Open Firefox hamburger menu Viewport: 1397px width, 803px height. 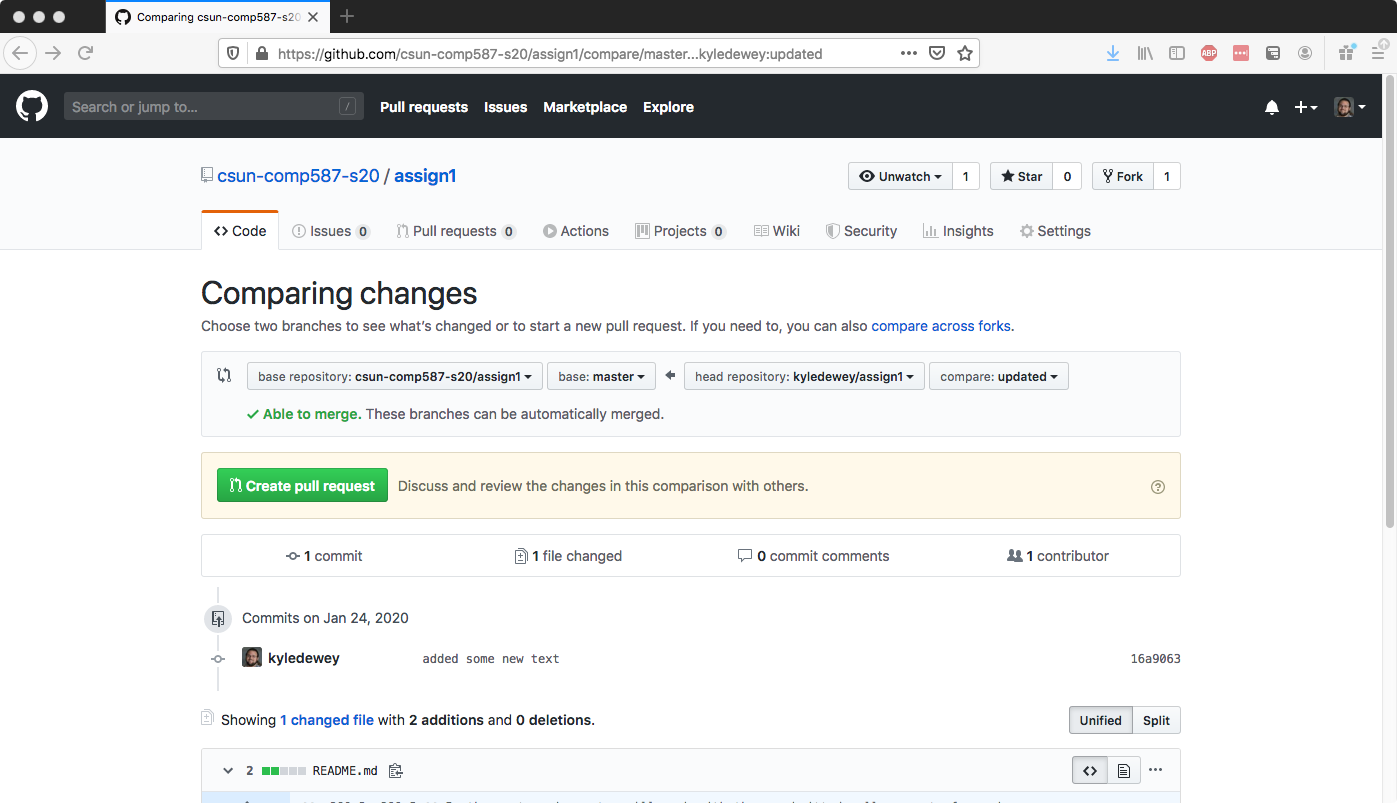[1378, 53]
